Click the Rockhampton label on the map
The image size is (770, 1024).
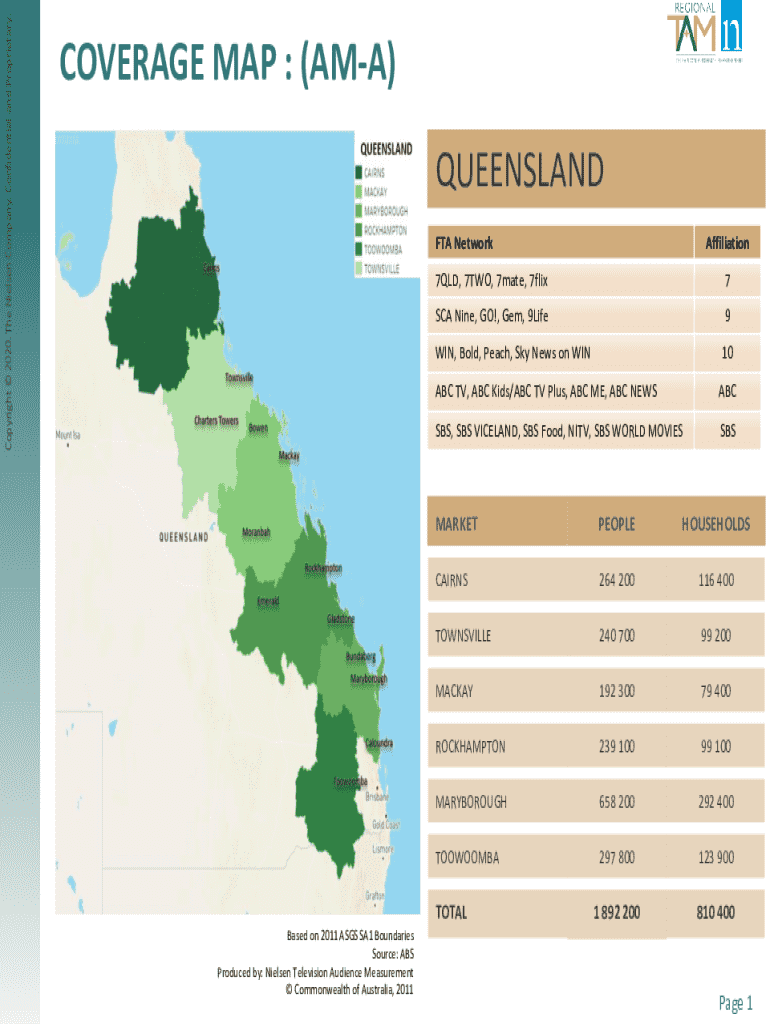tap(322, 567)
